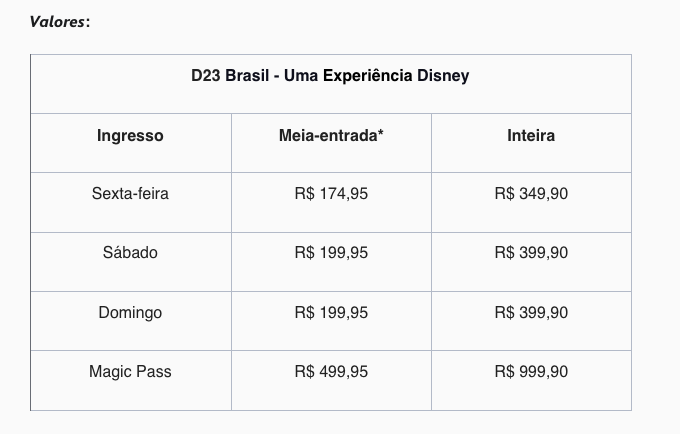This screenshot has width=680, height=434.
Task: Click the Domingo Meia-entrada price cell
Action: coord(331,313)
